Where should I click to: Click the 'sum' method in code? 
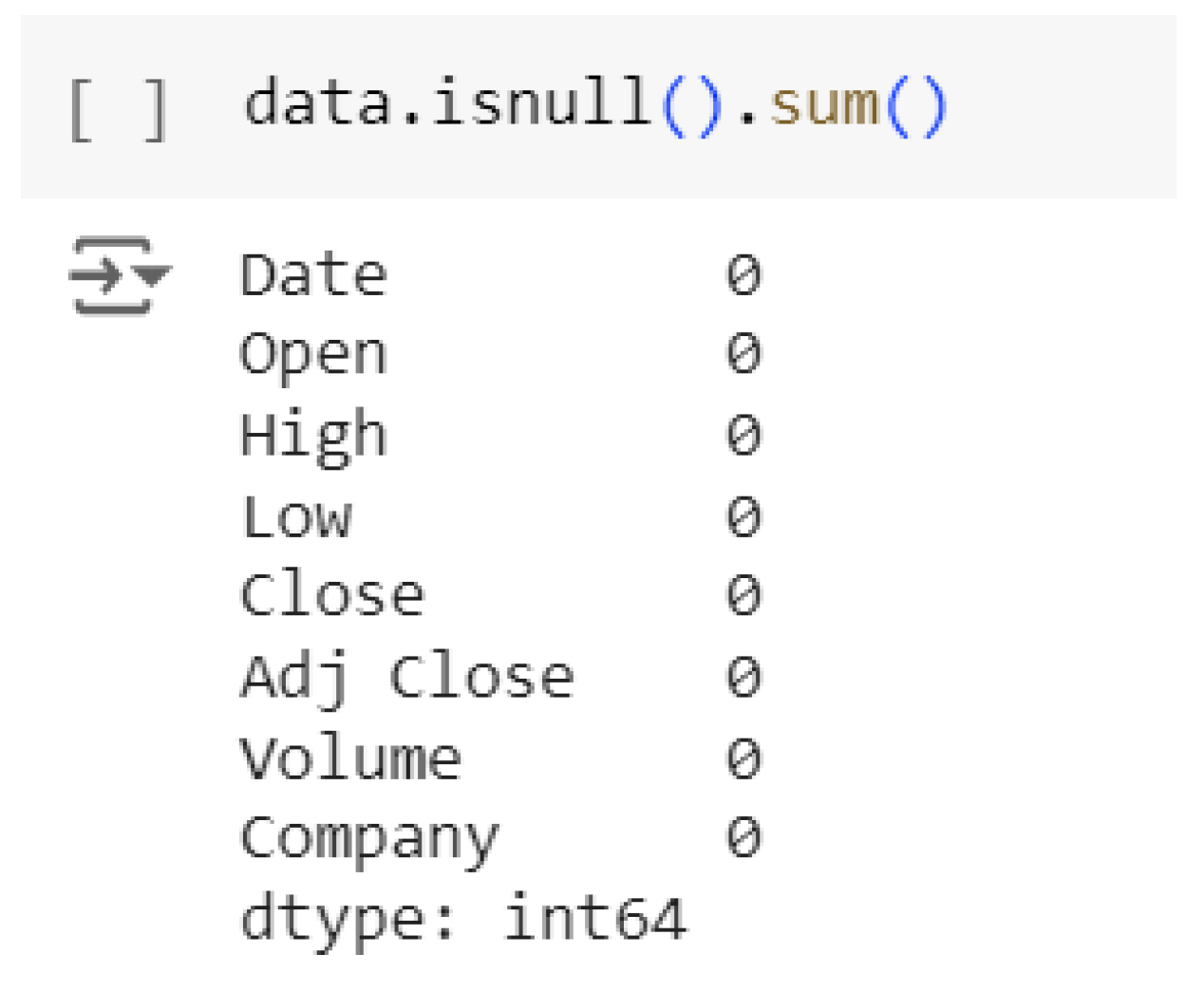pyautogui.click(x=823, y=103)
